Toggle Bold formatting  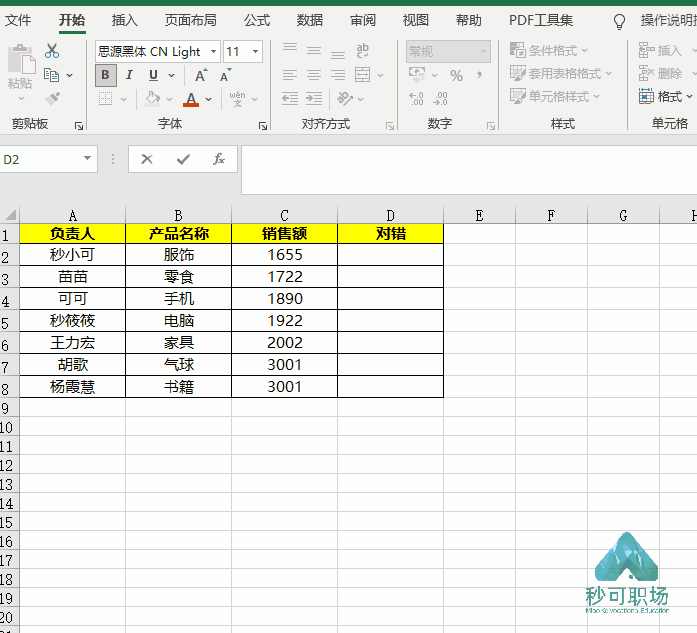click(x=106, y=75)
